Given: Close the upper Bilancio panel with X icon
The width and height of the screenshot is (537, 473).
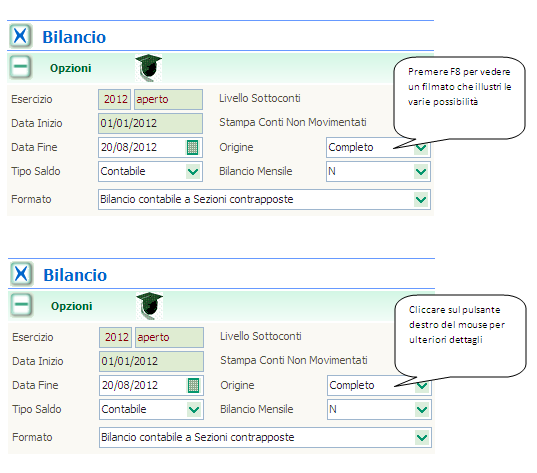Looking at the screenshot, I should pos(21,35).
